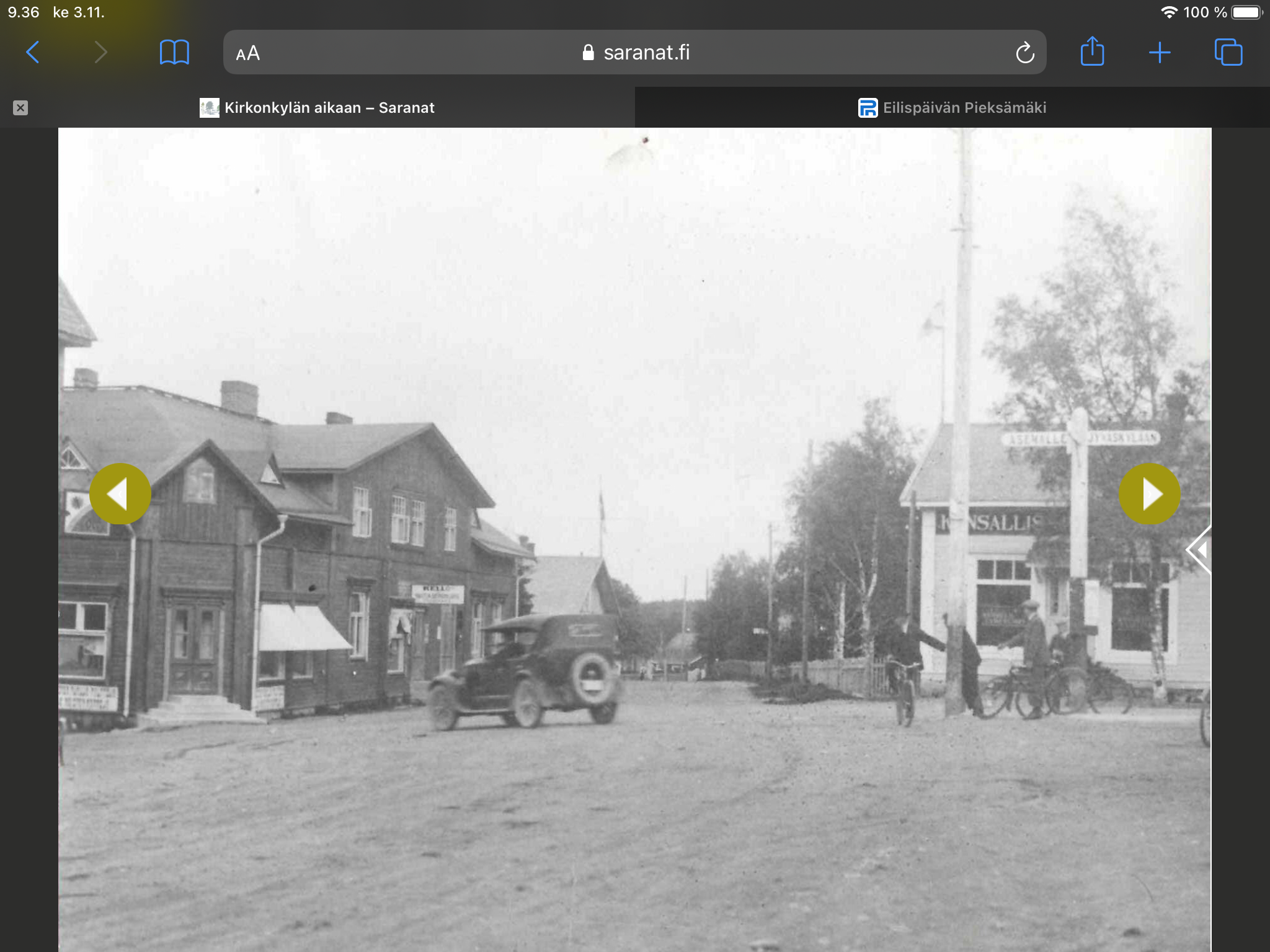Image resolution: width=1270 pixels, height=952 pixels.
Task: Close the Kirkonkylän aikaan tab
Action: 20,108
